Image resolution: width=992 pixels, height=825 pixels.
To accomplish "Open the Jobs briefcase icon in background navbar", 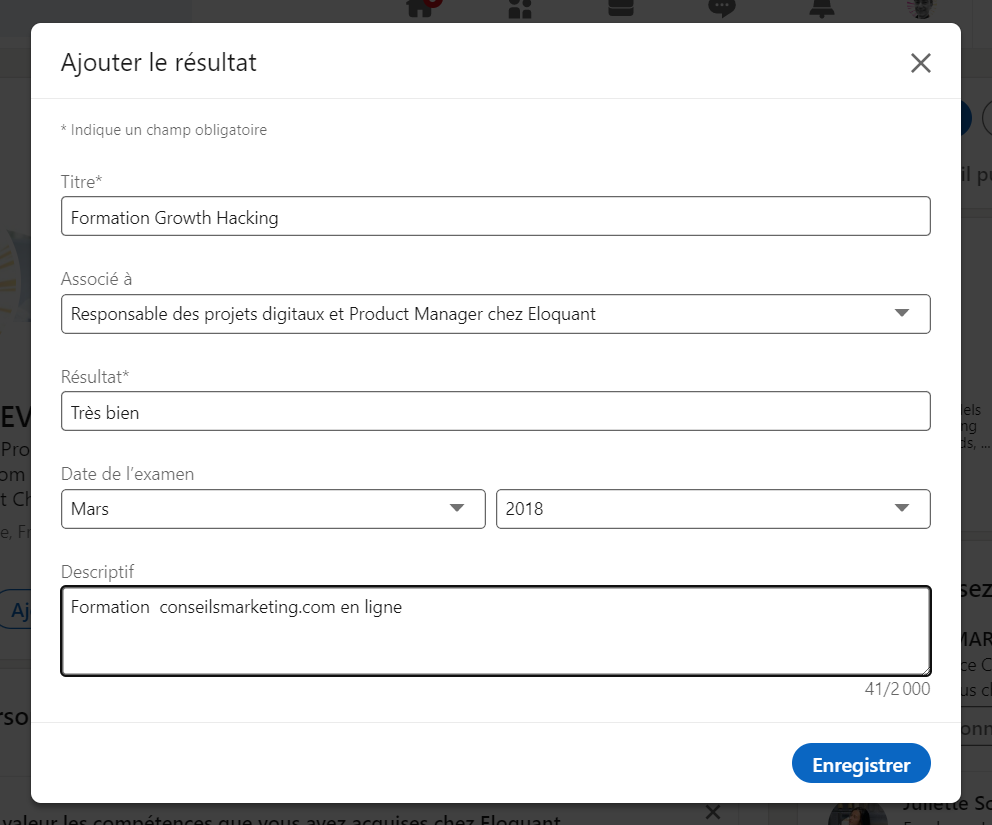I will 621,8.
